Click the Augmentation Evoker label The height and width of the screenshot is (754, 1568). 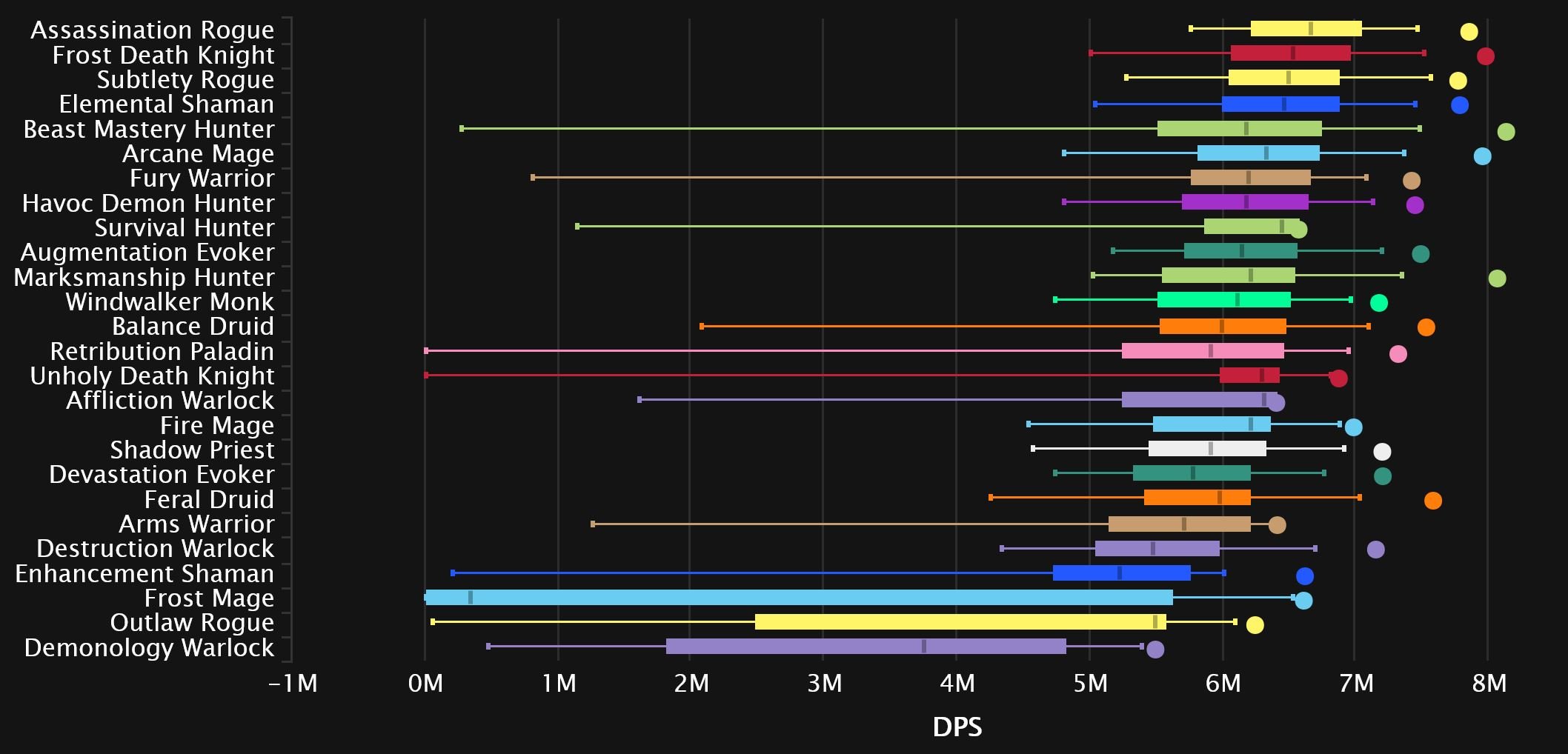(147, 253)
